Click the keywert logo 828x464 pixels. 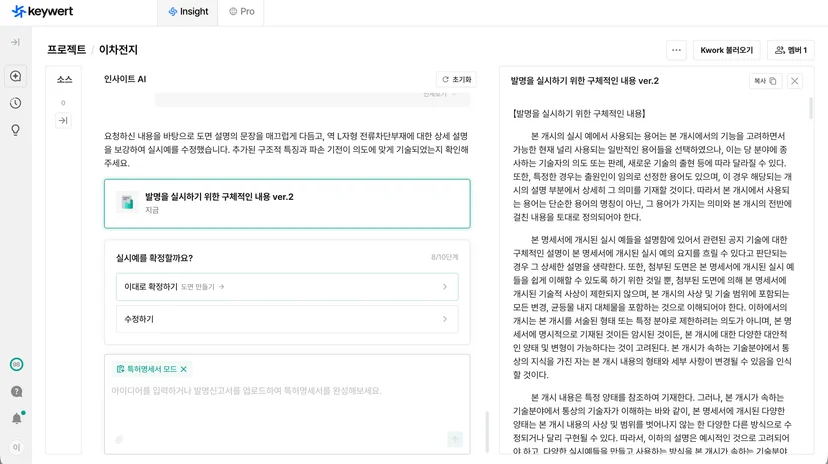(42, 11)
